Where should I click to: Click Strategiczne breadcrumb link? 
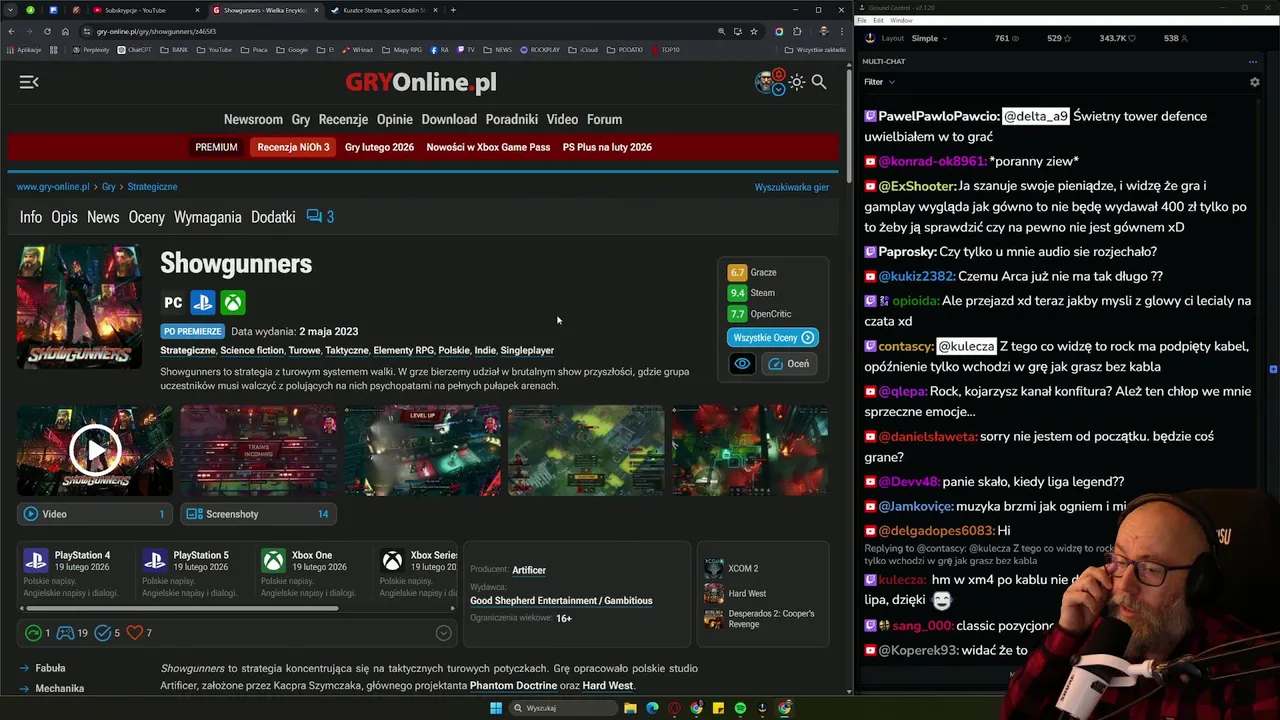tap(152, 187)
